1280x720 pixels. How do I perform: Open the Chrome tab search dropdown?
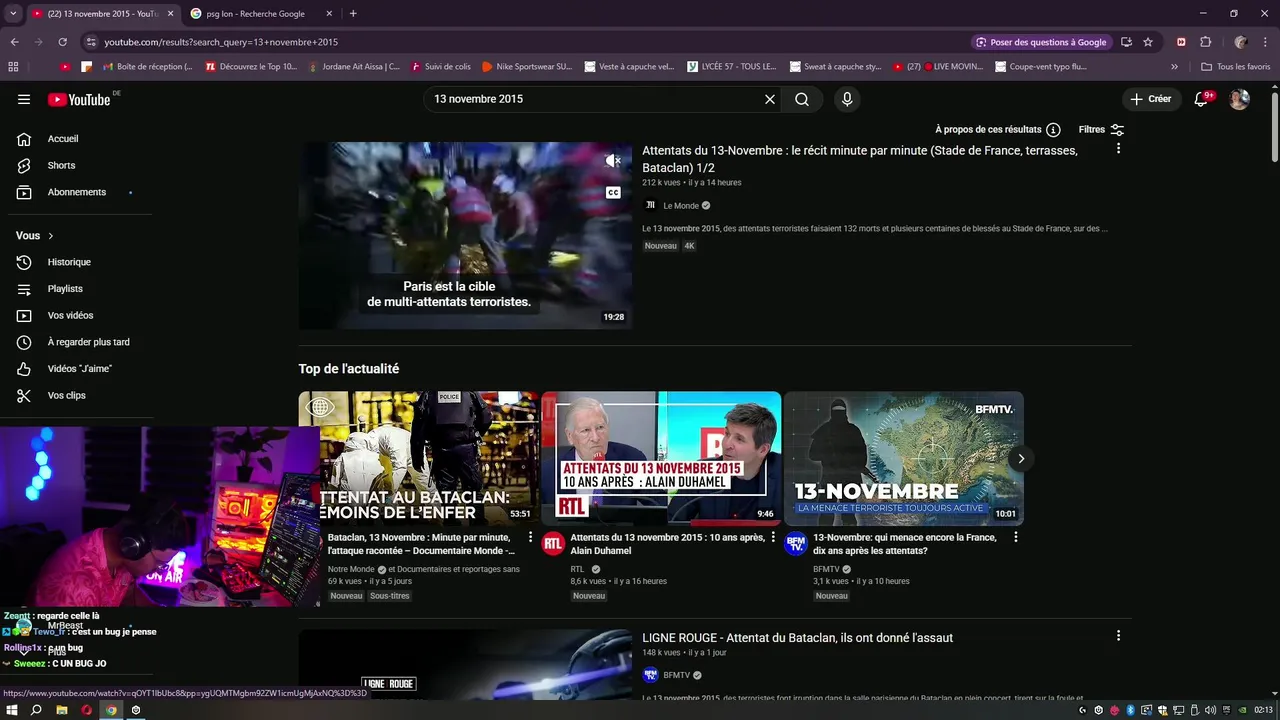click(13, 13)
